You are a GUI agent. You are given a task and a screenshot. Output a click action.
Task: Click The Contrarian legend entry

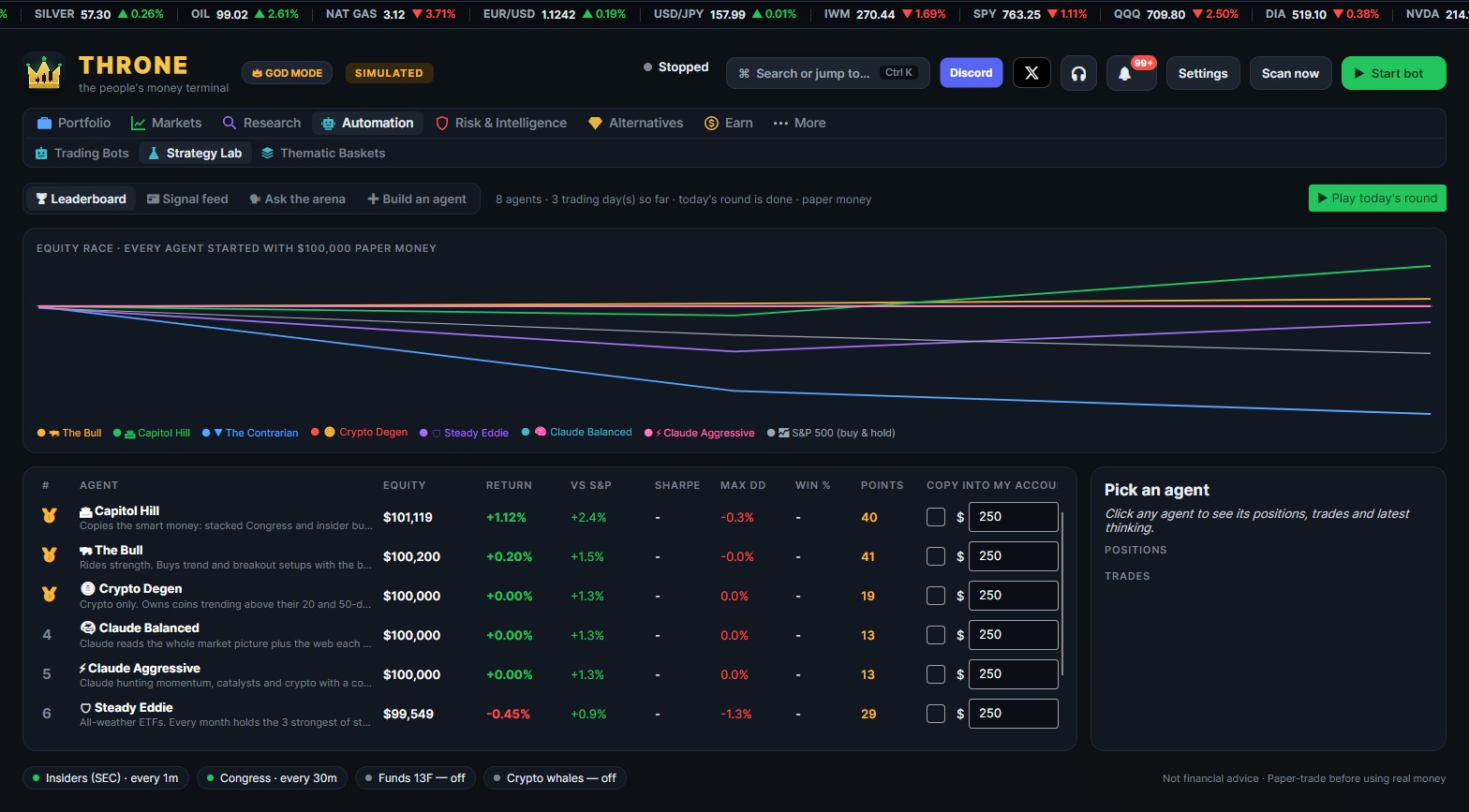(250, 433)
